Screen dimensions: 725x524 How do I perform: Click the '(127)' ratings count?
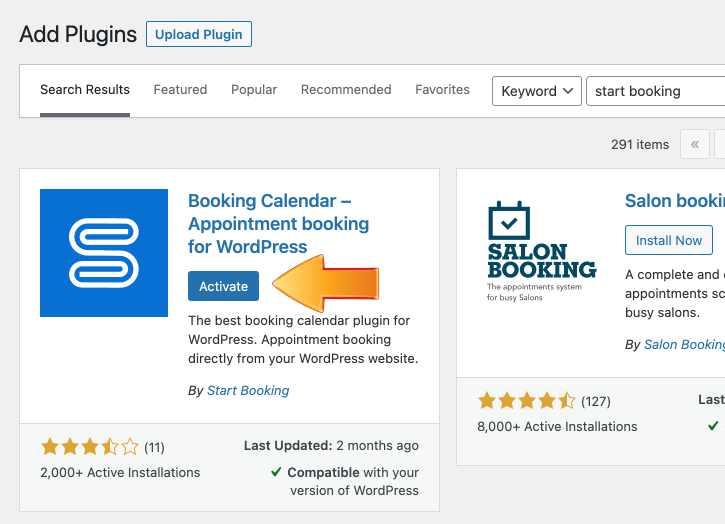[596, 401]
